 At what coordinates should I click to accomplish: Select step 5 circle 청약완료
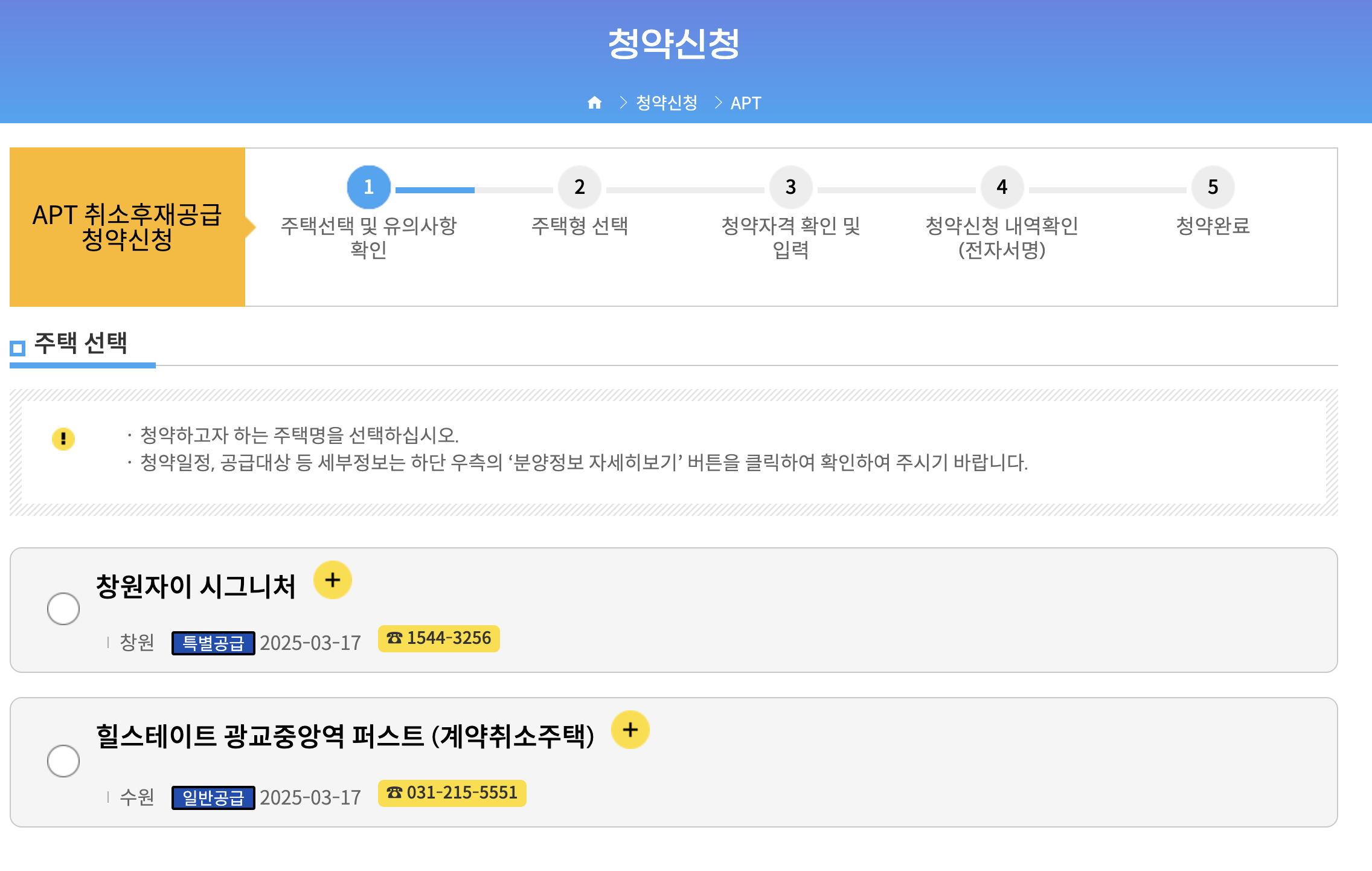[x=1213, y=187]
